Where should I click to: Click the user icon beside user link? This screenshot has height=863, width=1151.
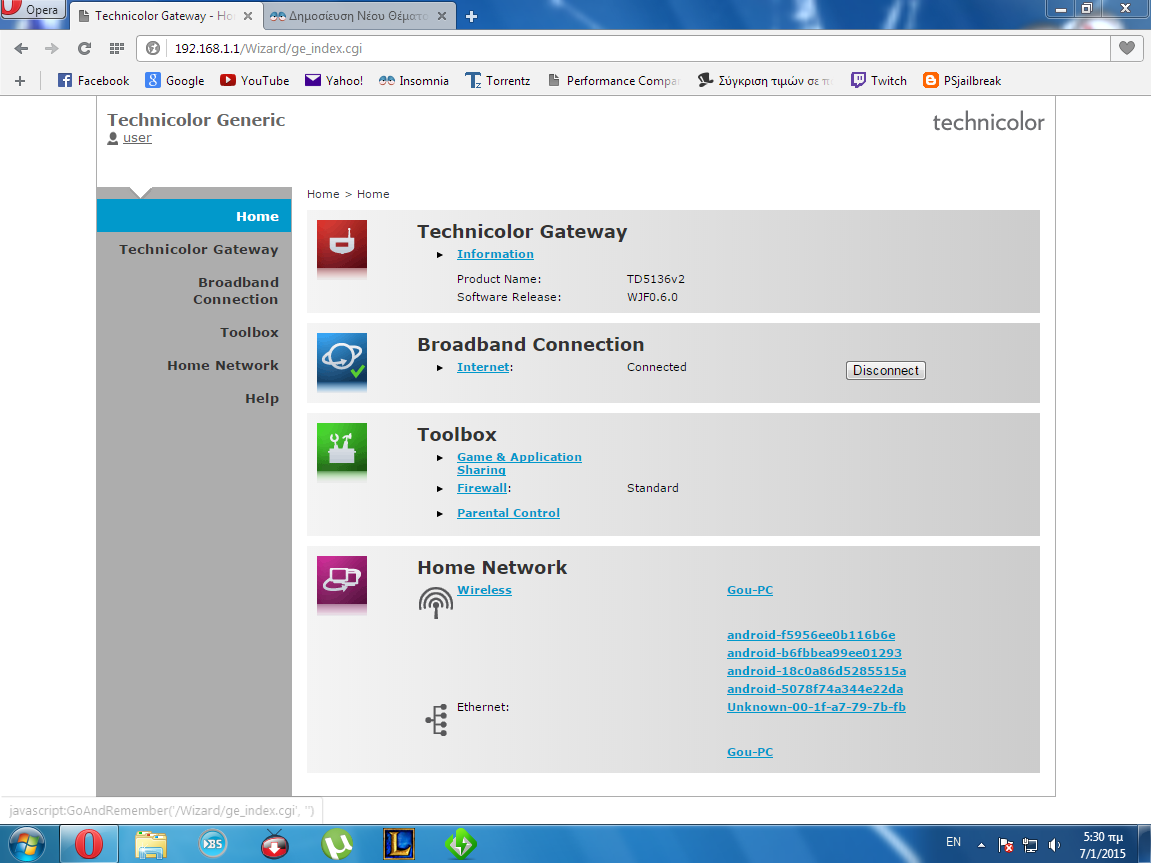point(113,138)
